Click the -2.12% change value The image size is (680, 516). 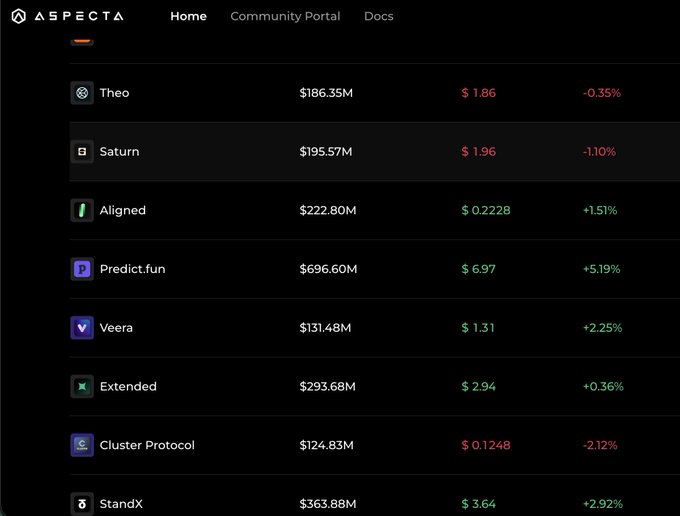(x=600, y=445)
